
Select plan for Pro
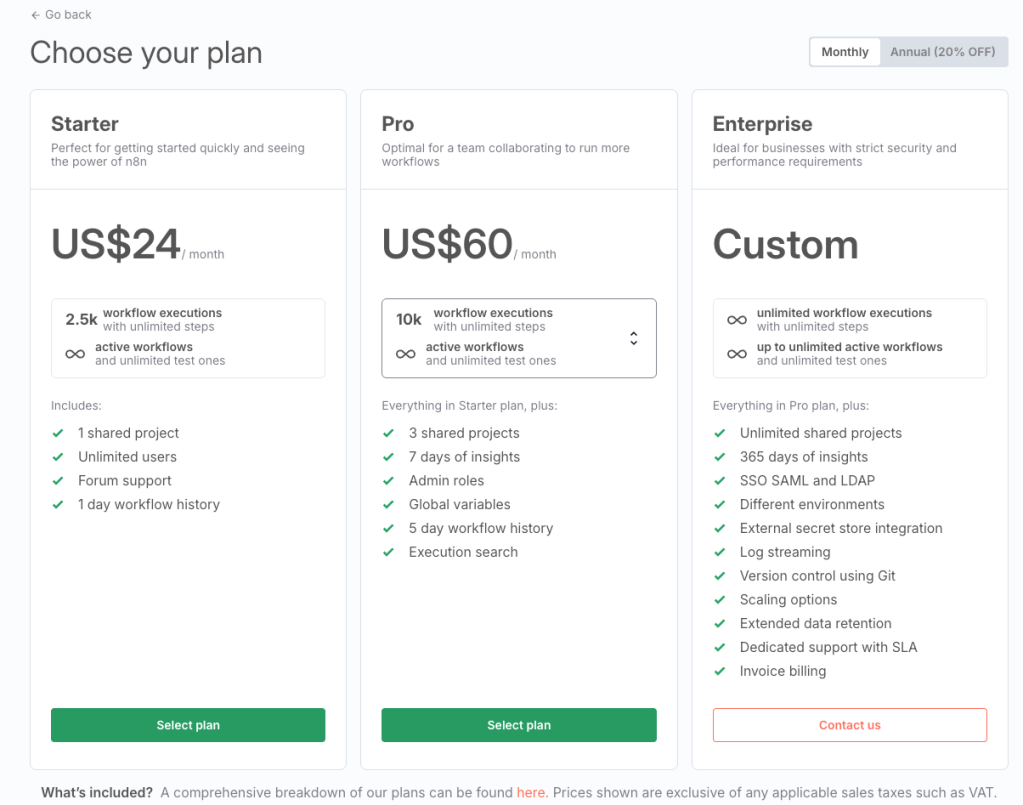pyautogui.click(x=518, y=725)
